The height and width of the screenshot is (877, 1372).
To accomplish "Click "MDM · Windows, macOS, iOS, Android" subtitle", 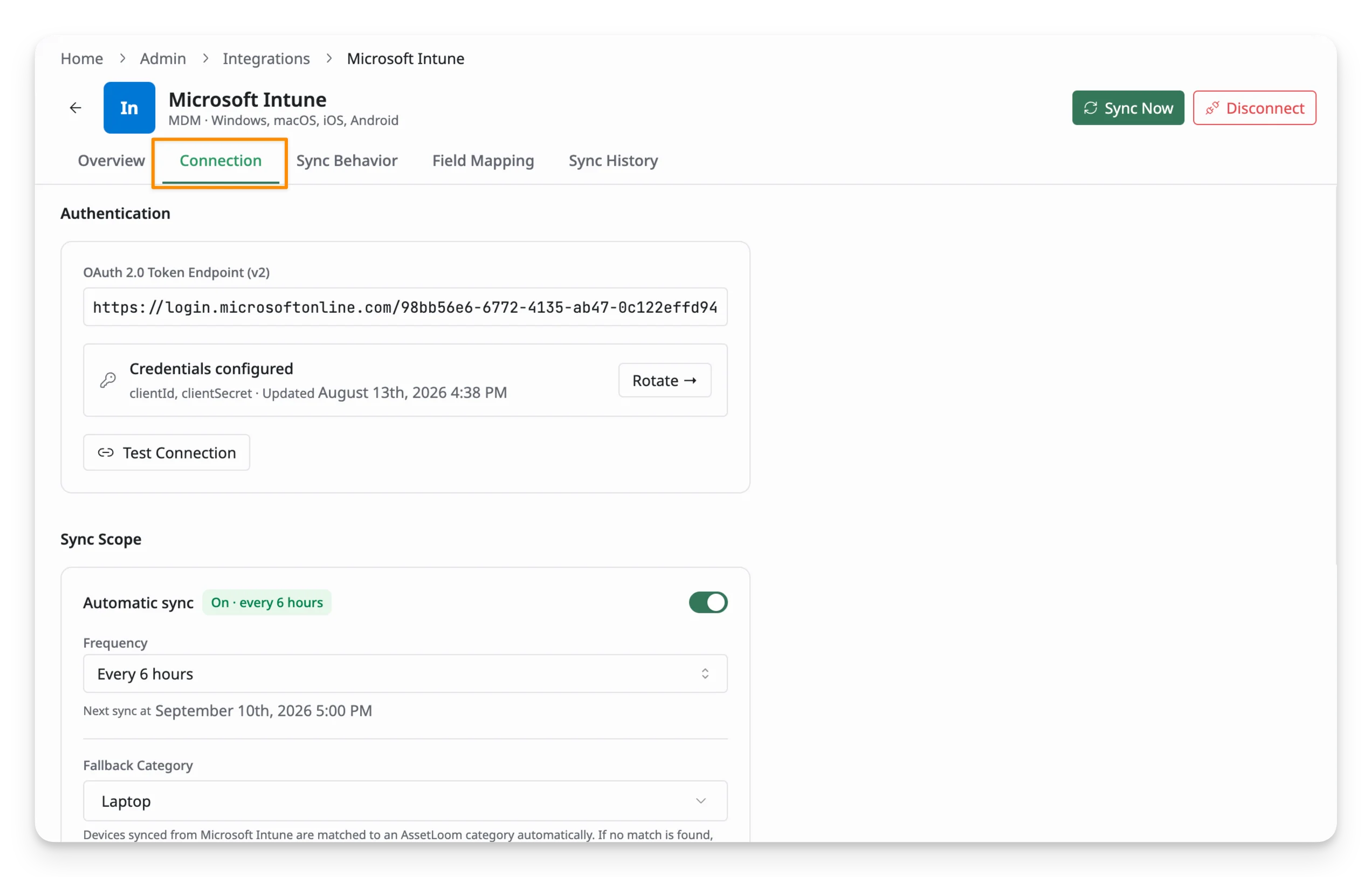I will click(x=283, y=120).
